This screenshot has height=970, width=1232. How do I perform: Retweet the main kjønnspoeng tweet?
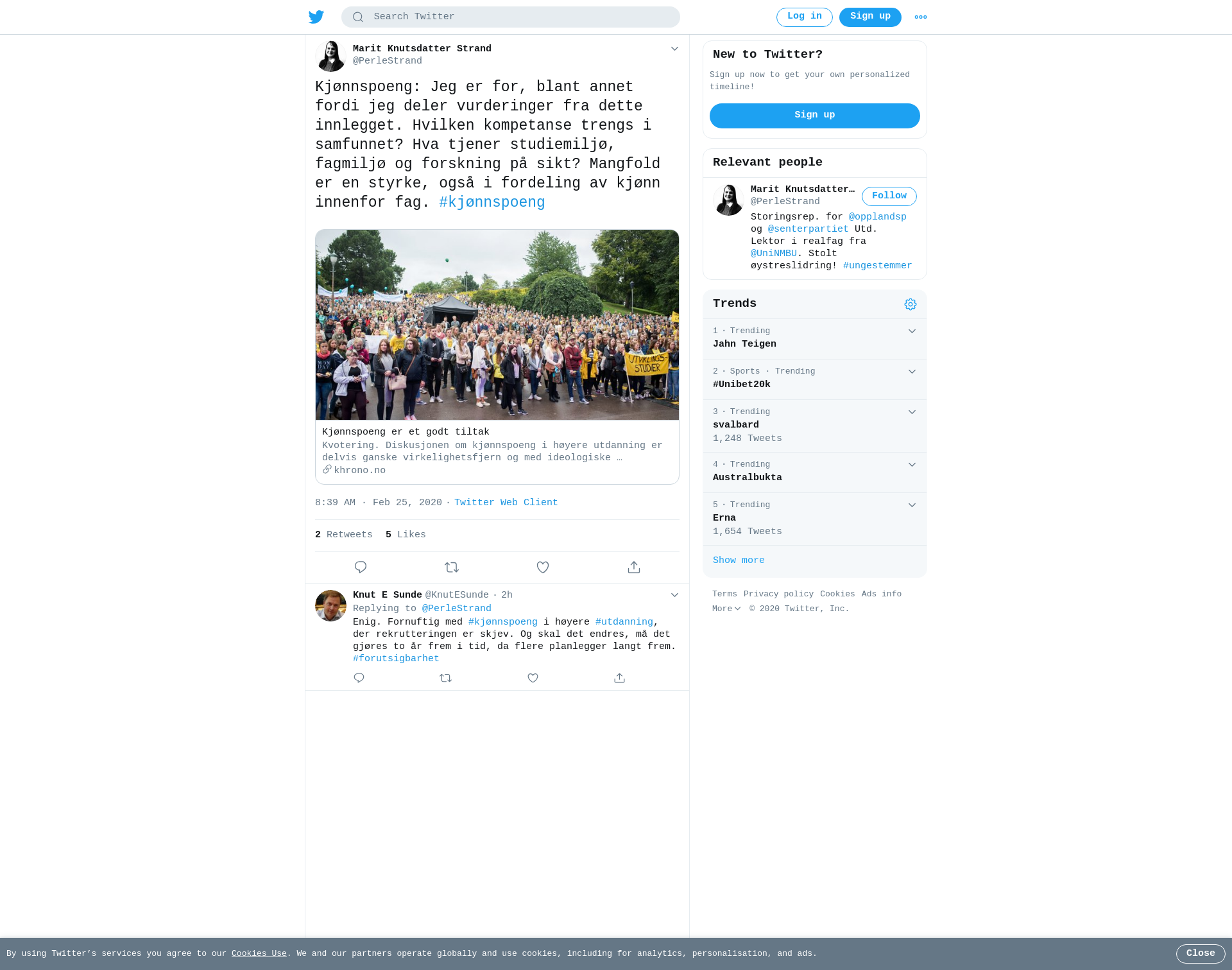click(452, 567)
